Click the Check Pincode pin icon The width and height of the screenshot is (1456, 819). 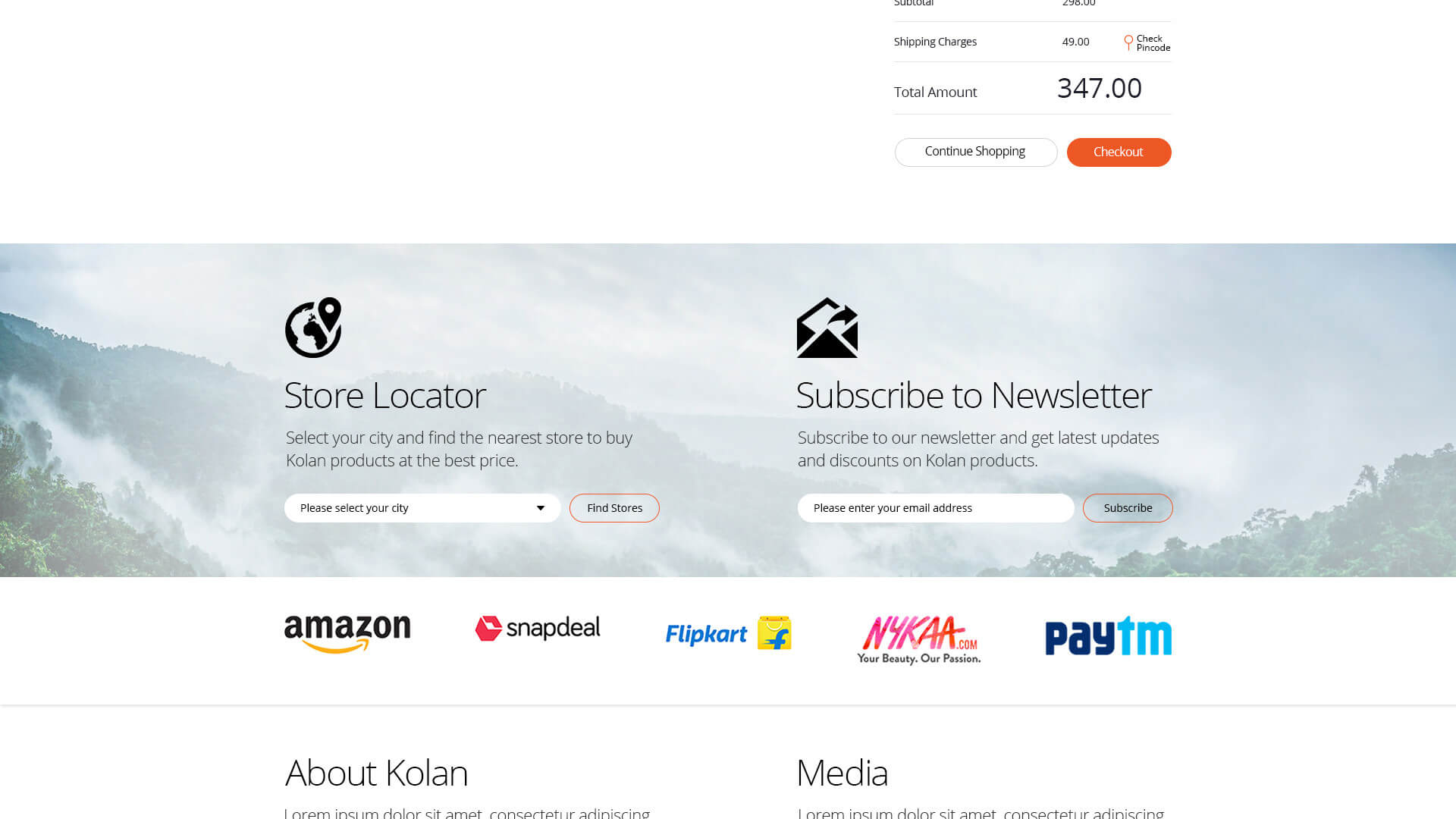pyautogui.click(x=1128, y=42)
